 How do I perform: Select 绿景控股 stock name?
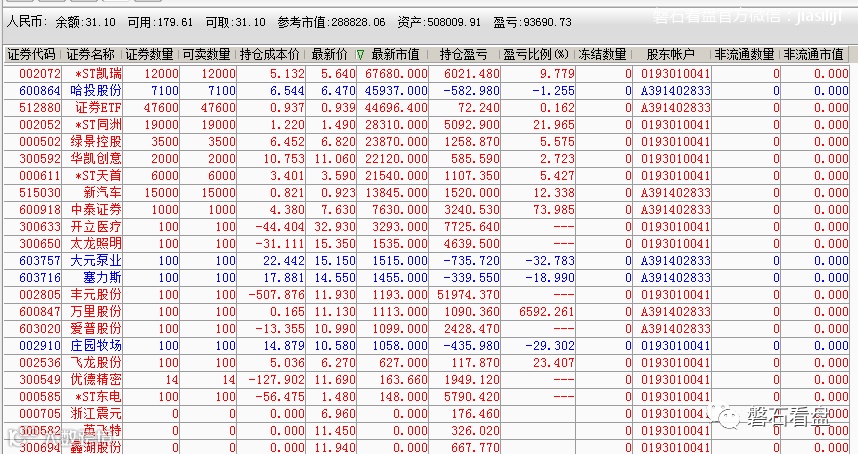pos(96,141)
